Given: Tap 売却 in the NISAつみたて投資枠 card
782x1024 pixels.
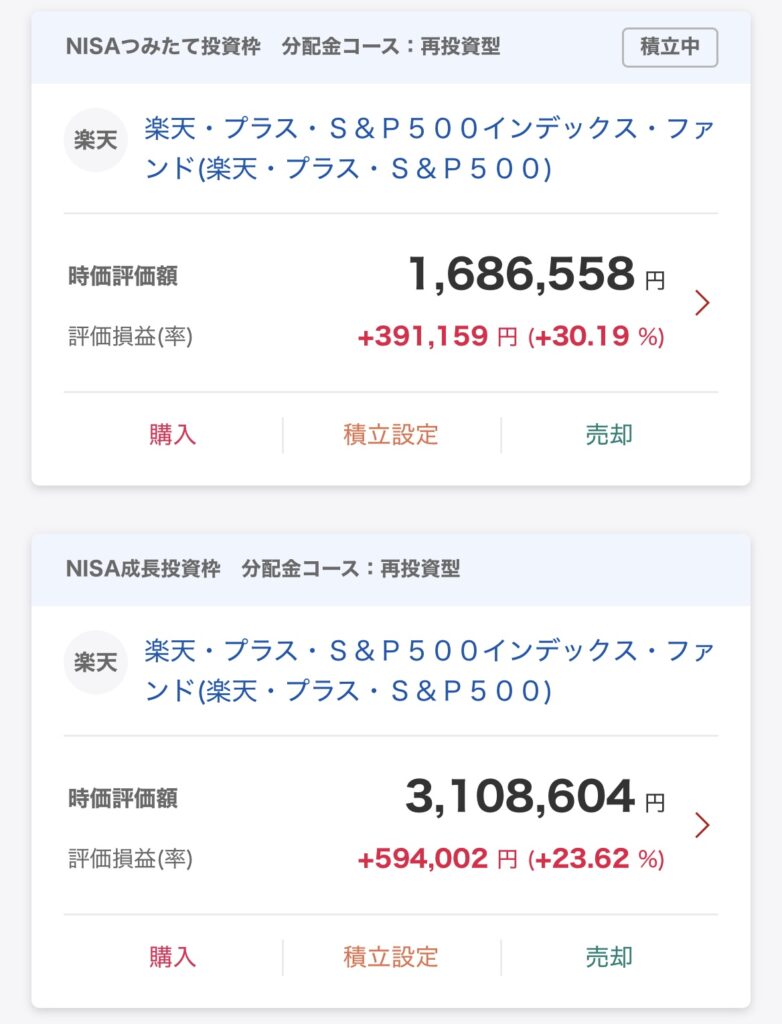Looking at the screenshot, I should pos(609,435).
